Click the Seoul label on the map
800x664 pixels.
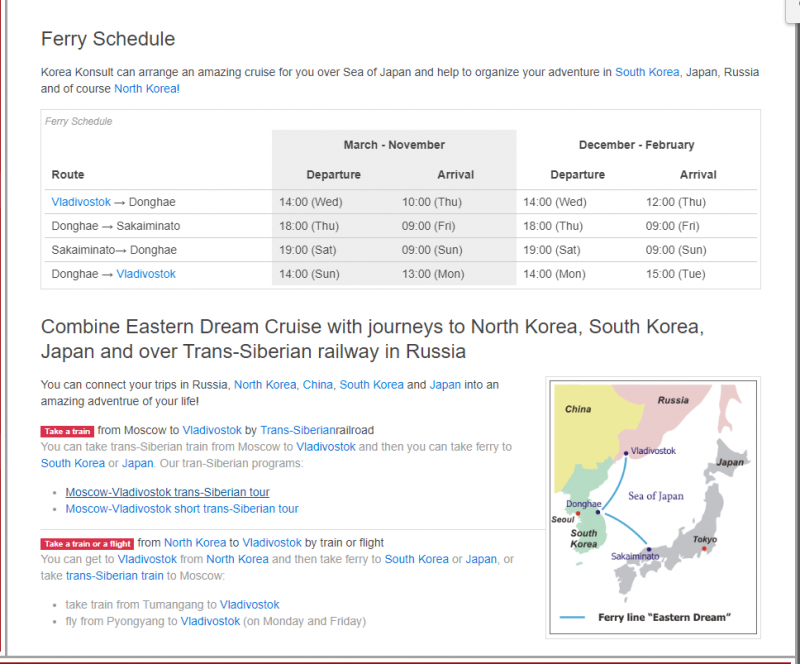[563, 520]
